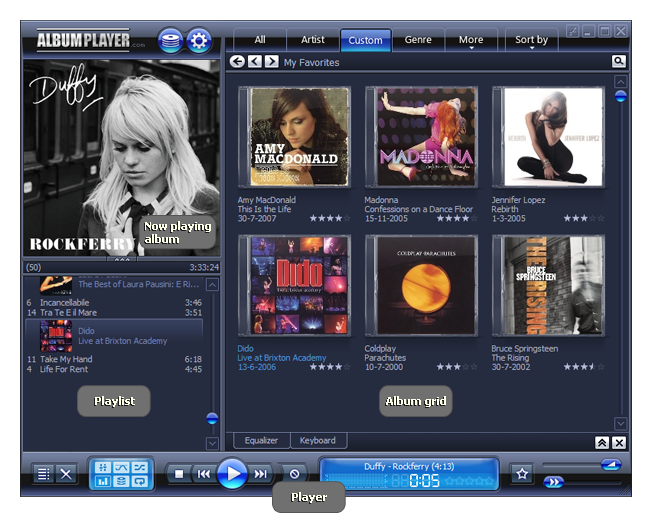This screenshot has height=517, width=652.
Task: Click the album grid scrollbar thumb
Action: click(x=620, y=96)
